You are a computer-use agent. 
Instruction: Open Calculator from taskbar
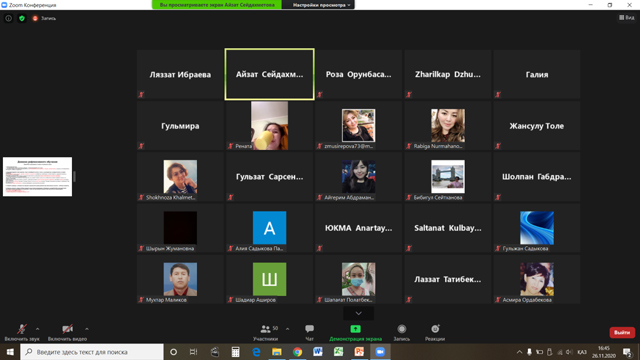click(236, 352)
